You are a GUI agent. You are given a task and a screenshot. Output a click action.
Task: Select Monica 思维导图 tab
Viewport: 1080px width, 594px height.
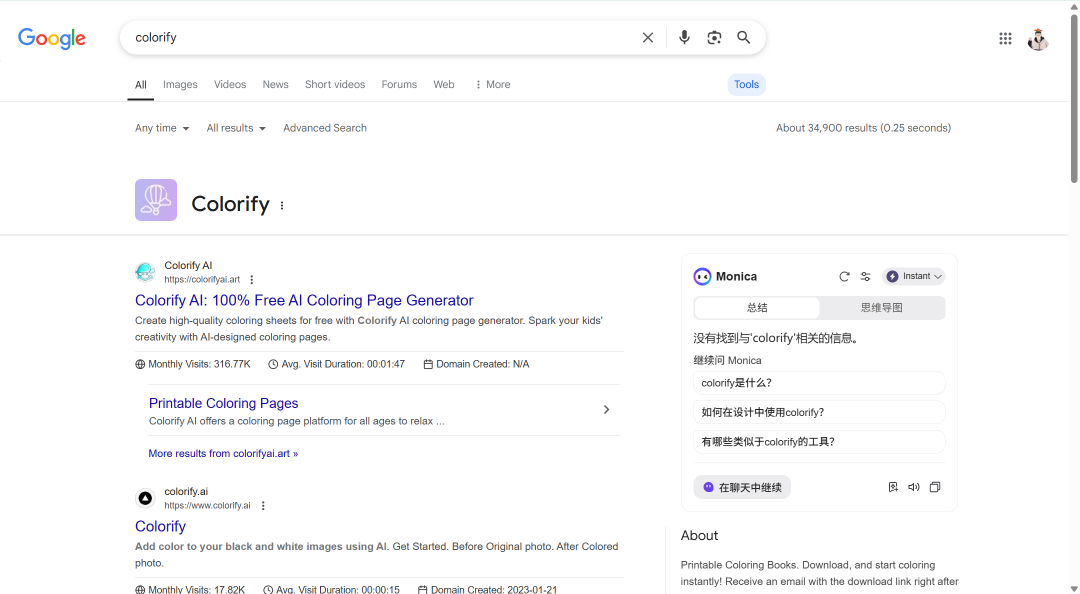882,308
